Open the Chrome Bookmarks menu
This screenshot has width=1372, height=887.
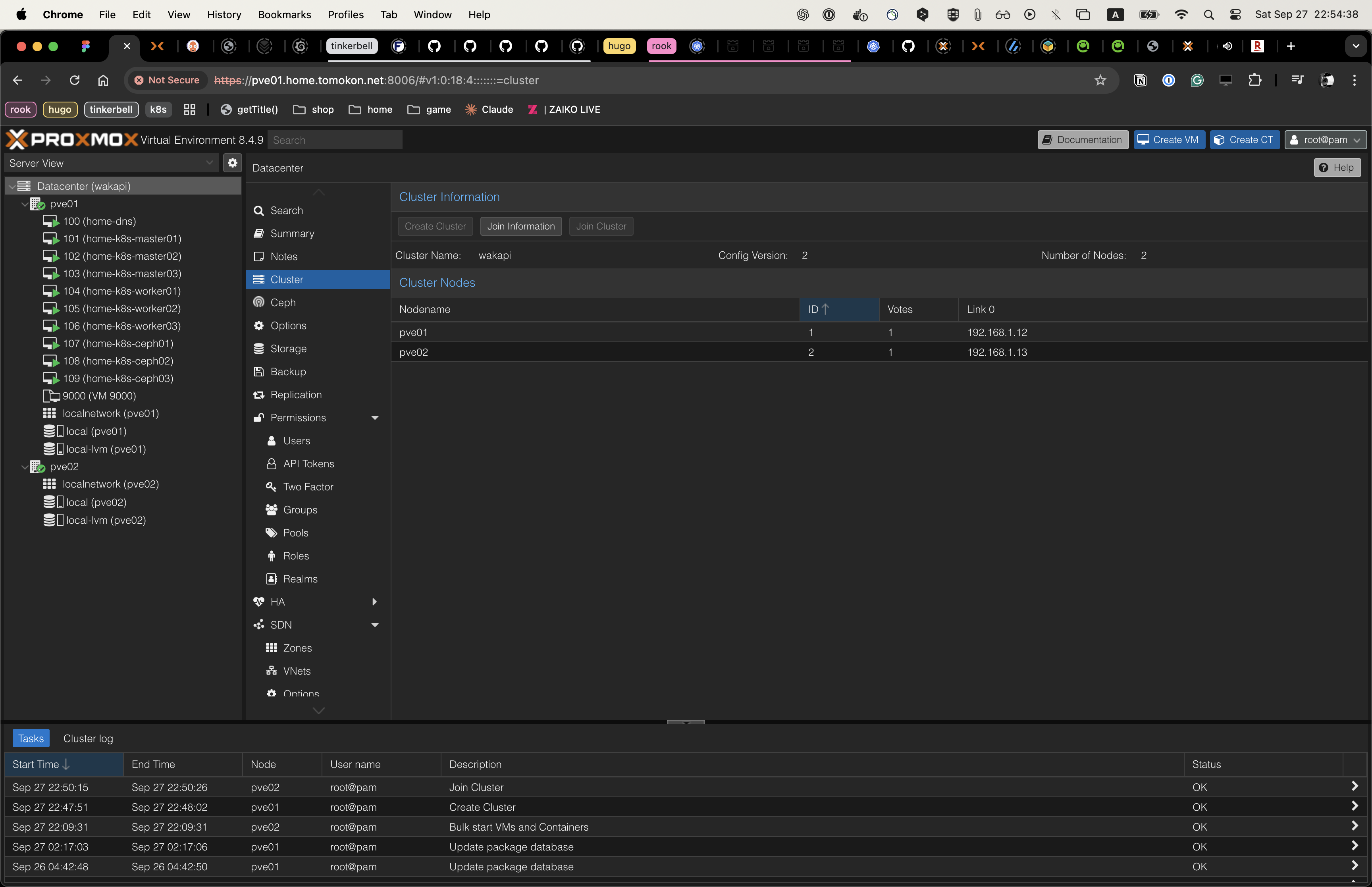[x=284, y=14]
